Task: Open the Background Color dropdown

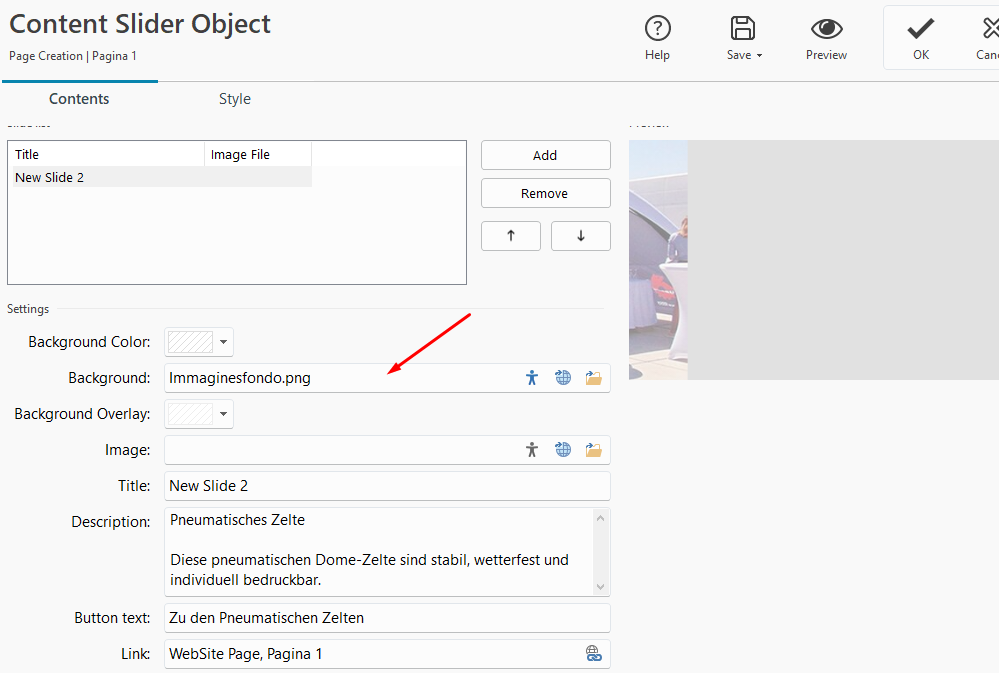Action: 223,342
